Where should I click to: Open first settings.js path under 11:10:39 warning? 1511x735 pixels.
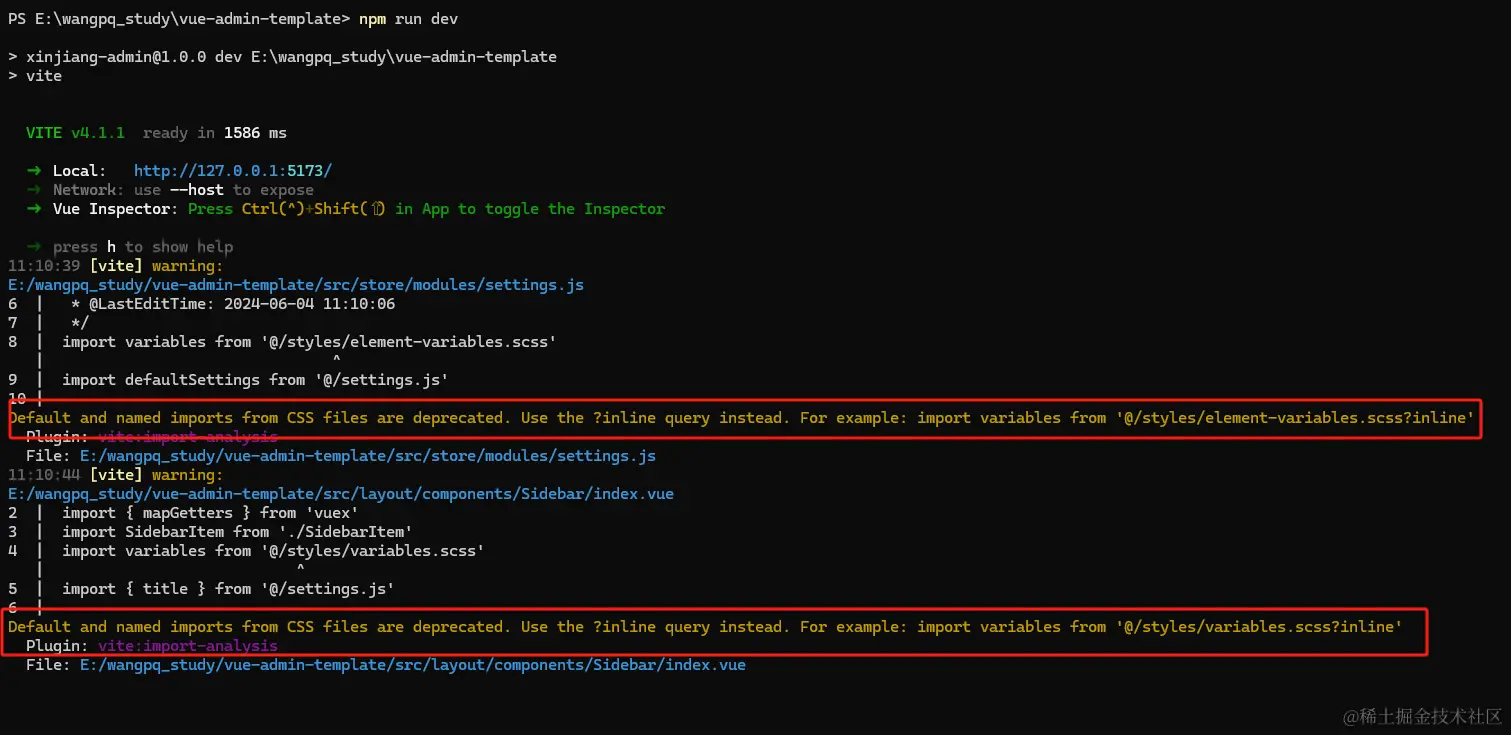(x=296, y=285)
